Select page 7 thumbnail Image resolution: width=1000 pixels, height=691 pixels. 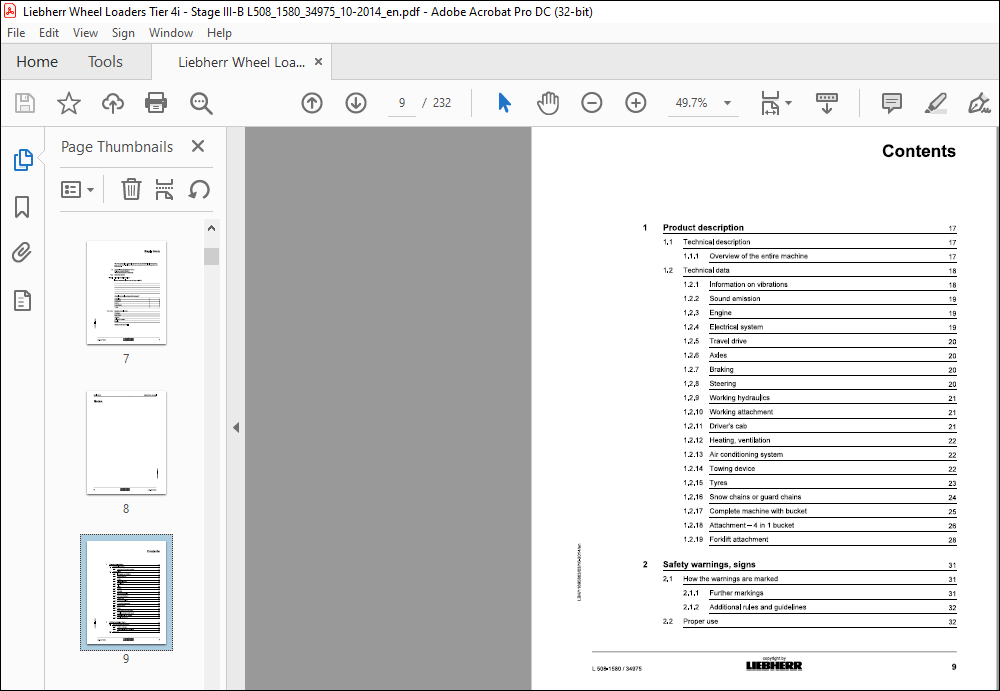[x=126, y=292]
